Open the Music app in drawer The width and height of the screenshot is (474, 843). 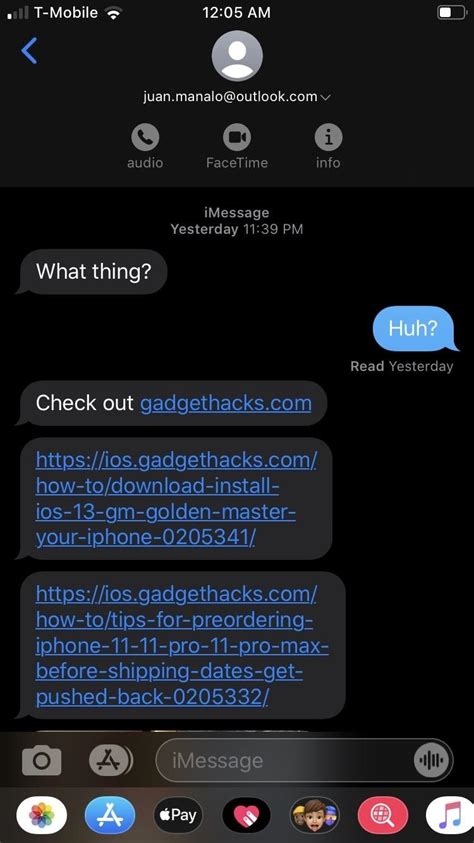450,816
